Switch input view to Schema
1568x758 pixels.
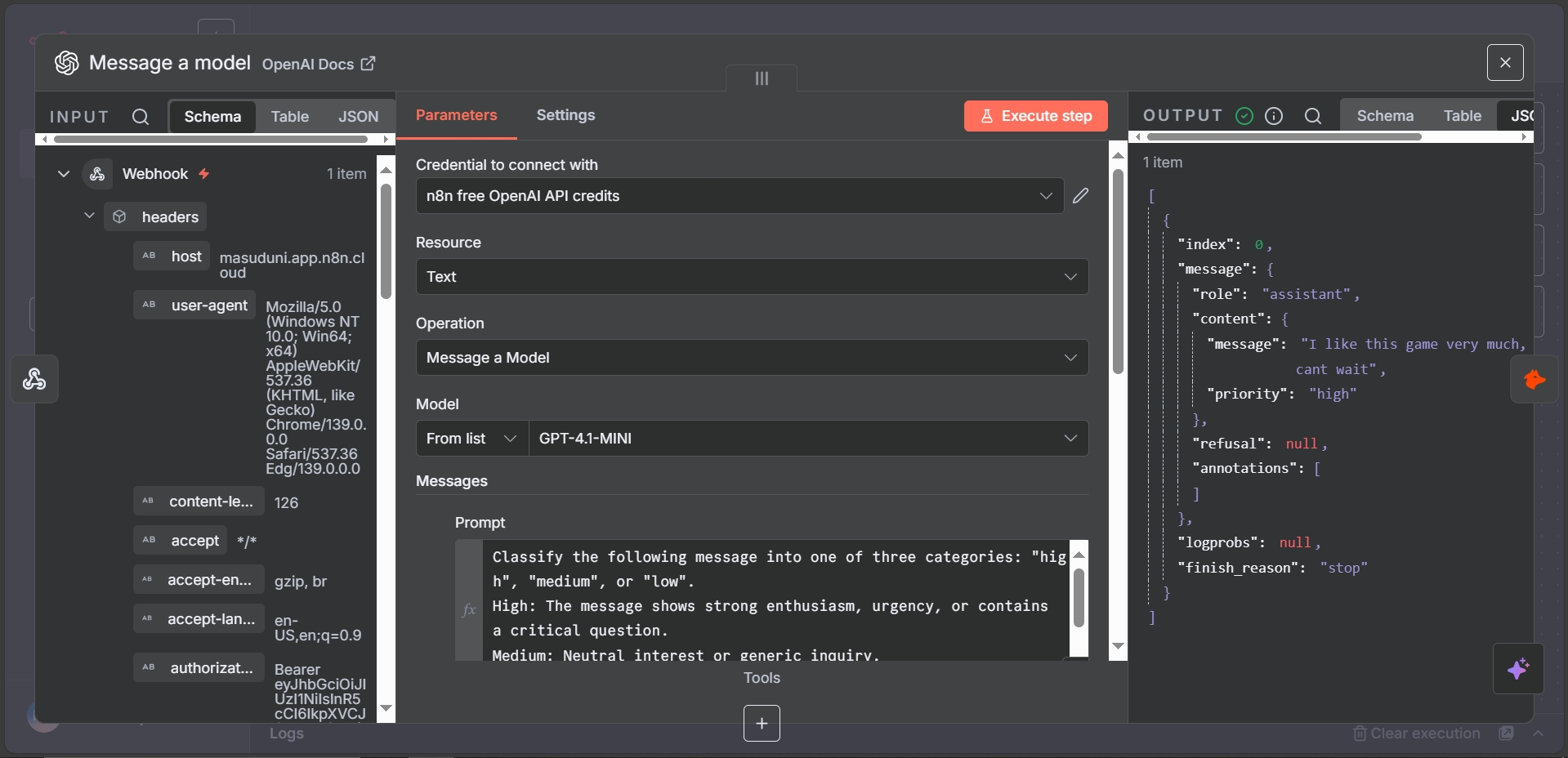click(212, 117)
